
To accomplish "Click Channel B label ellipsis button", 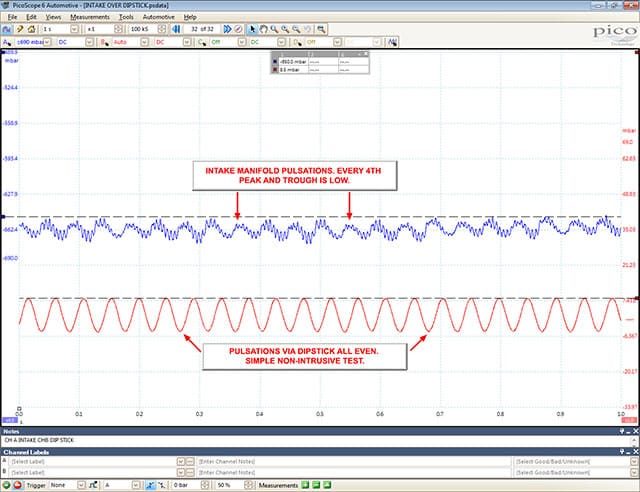I will tap(190, 472).
